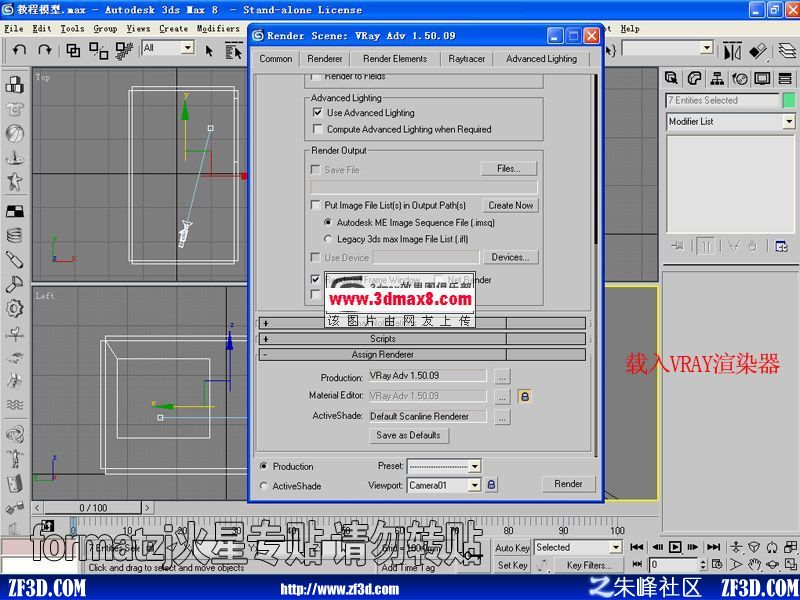This screenshot has height=600, width=800.
Task: Select the Field-of-View navigation tool
Action: click(736, 564)
